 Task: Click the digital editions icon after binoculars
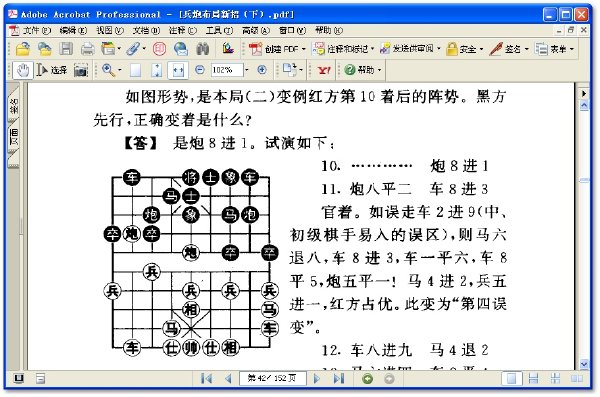[228, 48]
